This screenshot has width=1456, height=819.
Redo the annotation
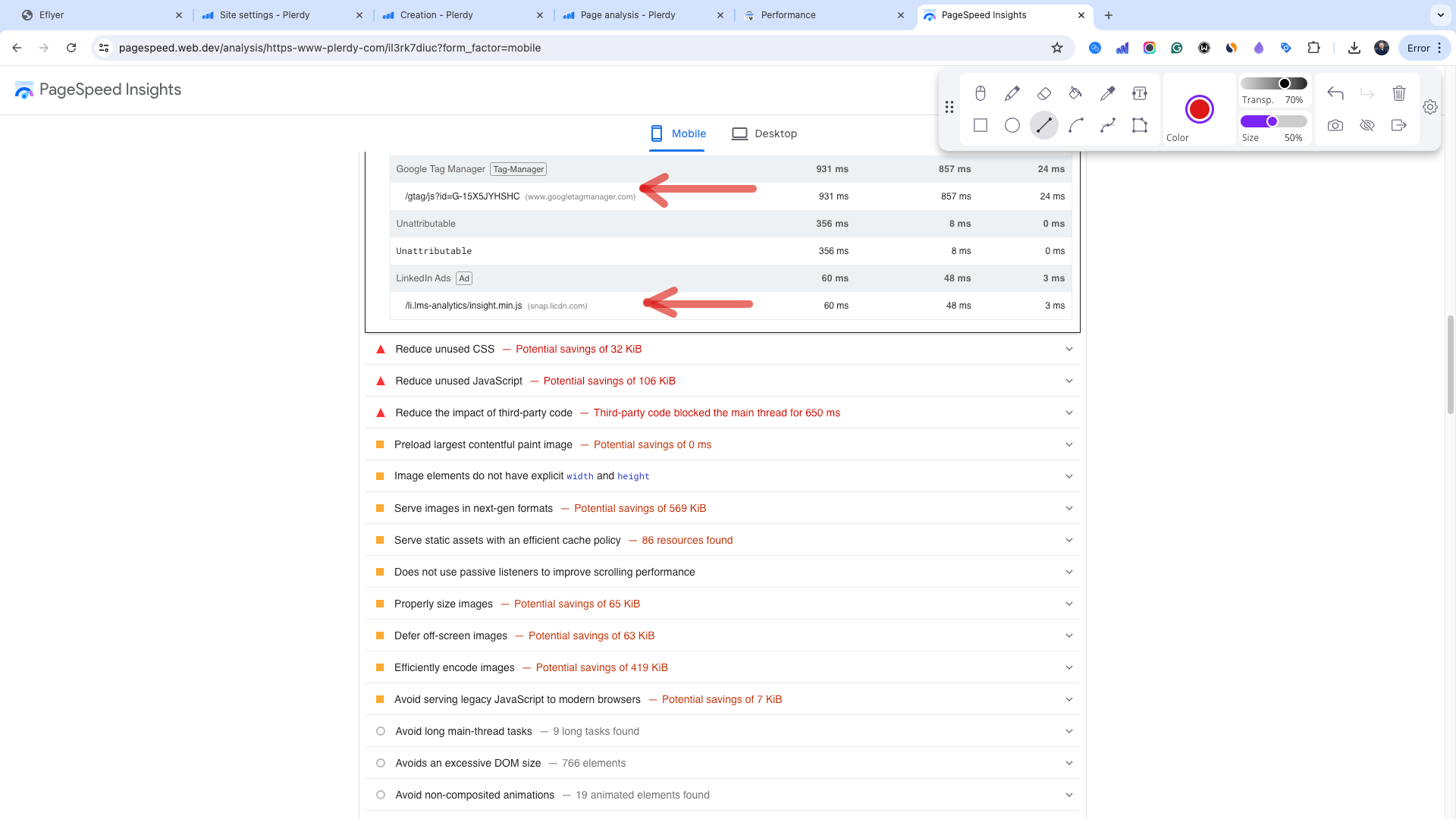(x=1367, y=93)
